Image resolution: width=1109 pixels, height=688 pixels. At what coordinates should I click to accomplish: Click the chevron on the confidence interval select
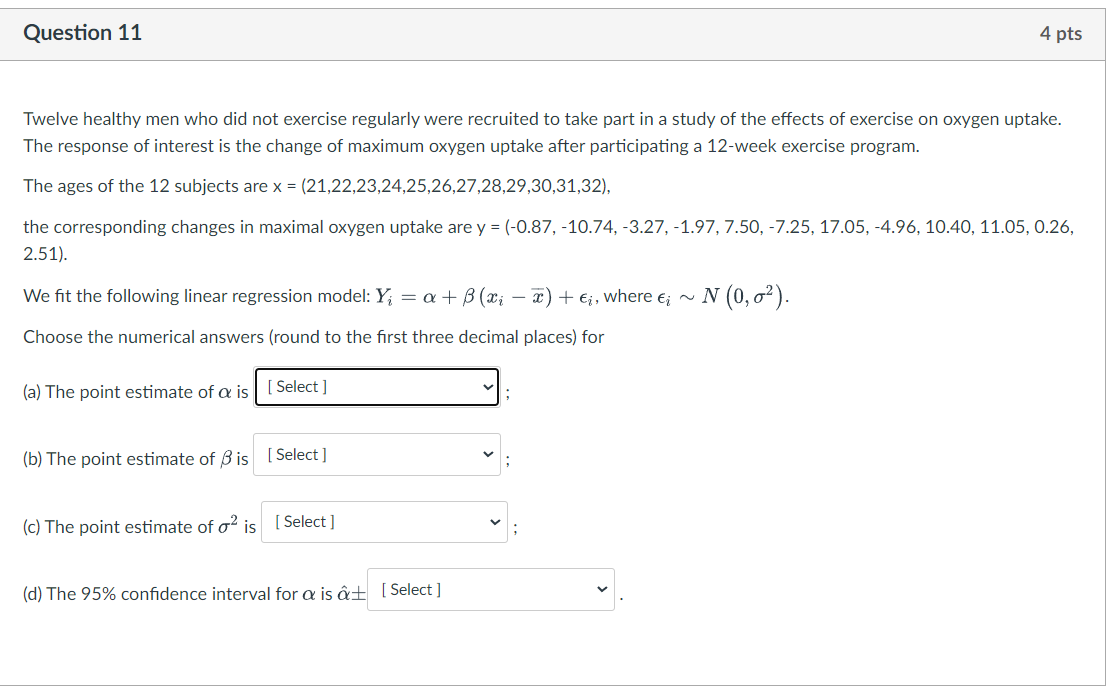tap(601, 589)
